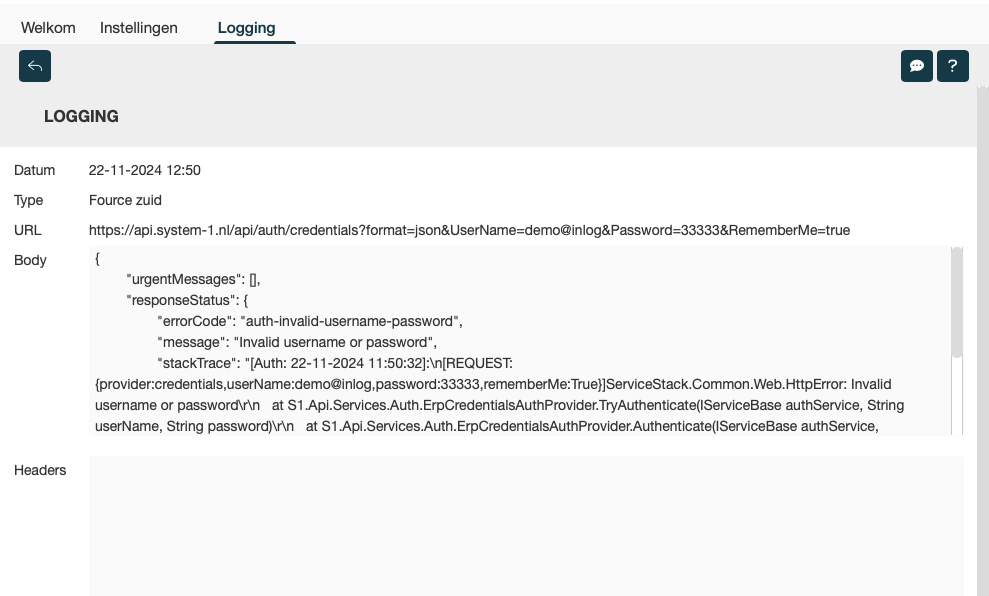Click the LOGGING section heading
The height and width of the screenshot is (596, 989).
81,116
